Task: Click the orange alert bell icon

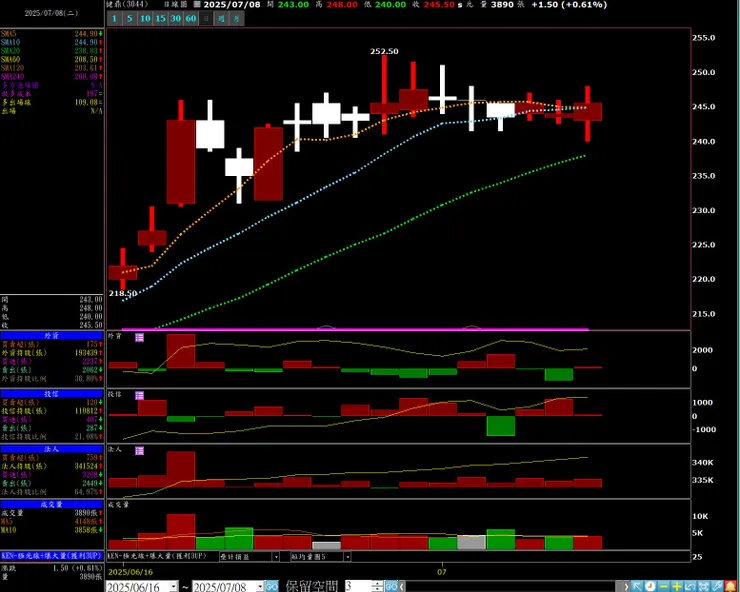Action: (x=731, y=586)
